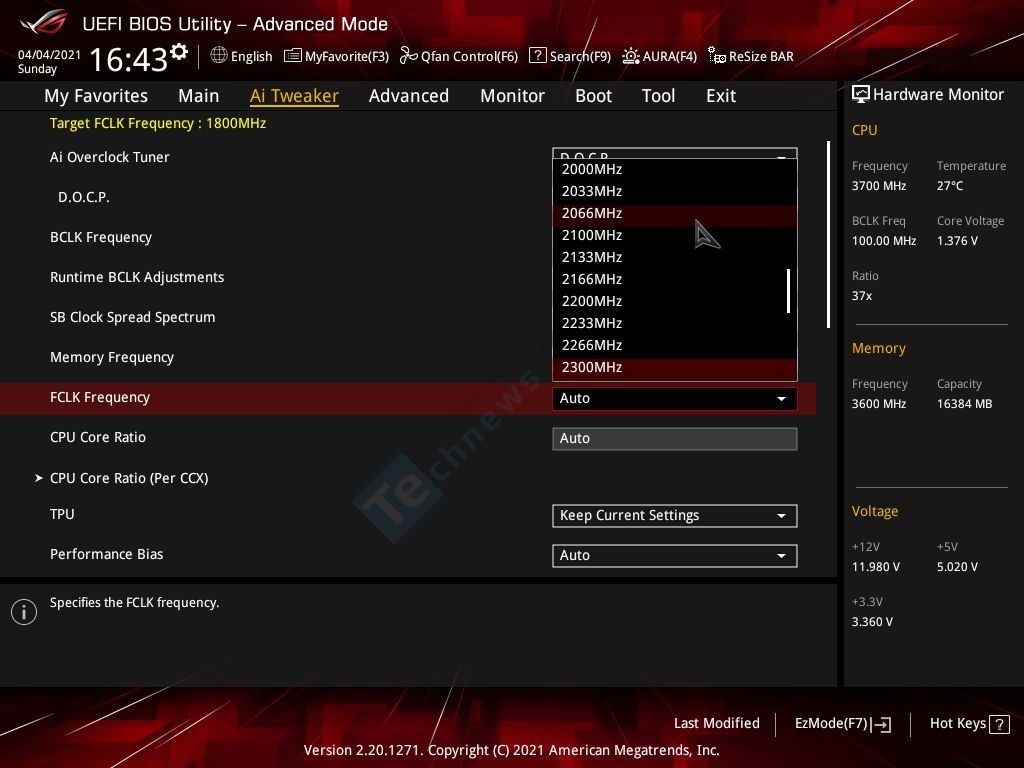1024x768 pixels.
Task: Click the EzMode(F7) button
Action: [x=842, y=724]
